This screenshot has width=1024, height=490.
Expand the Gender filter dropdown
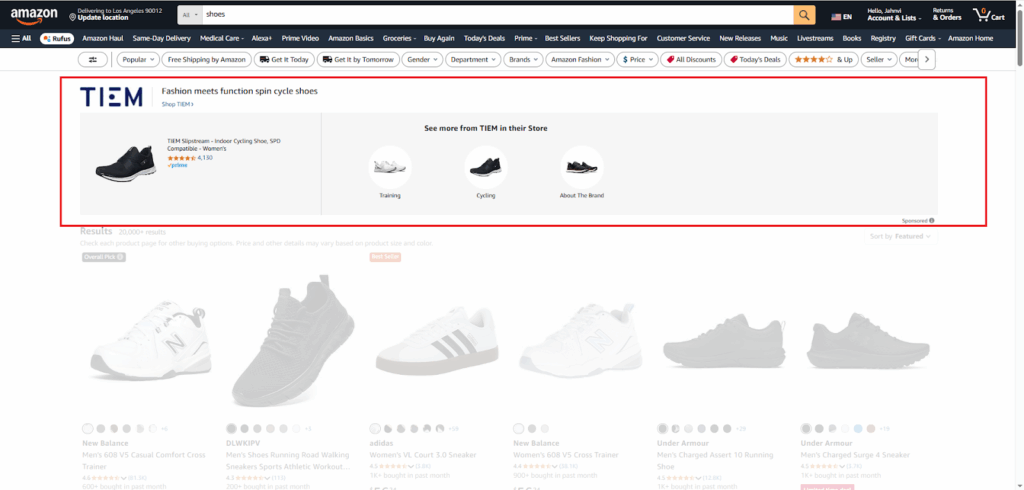(422, 59)
